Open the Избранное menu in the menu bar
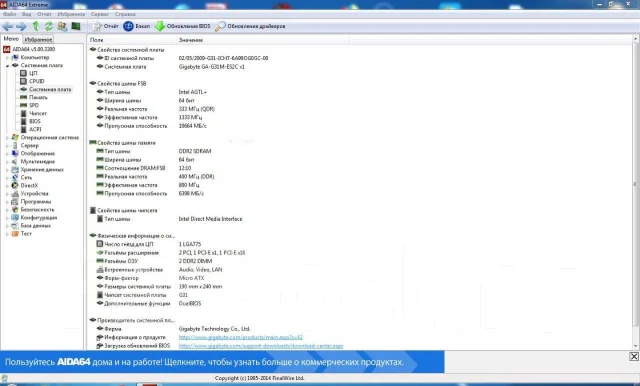Screen dimensions: 640x386 pyautogui.click(x=71, y=14)
